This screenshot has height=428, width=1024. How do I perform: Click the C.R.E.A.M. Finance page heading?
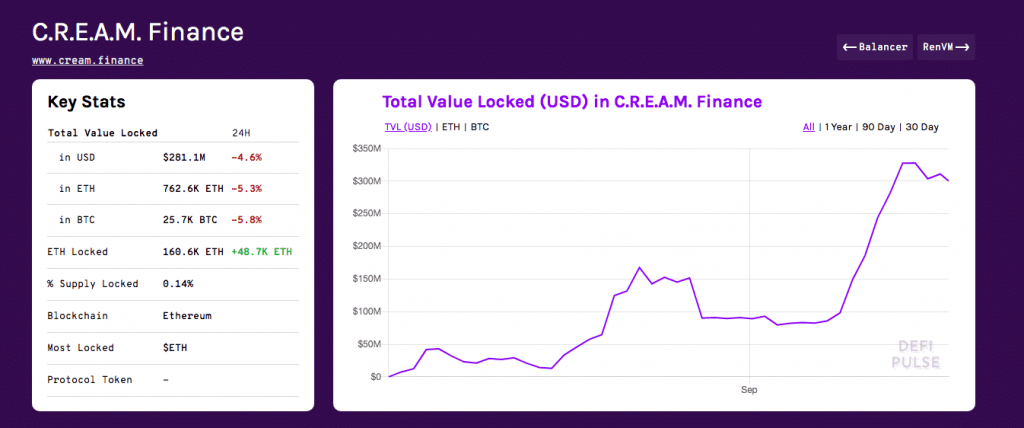[138, 31]
